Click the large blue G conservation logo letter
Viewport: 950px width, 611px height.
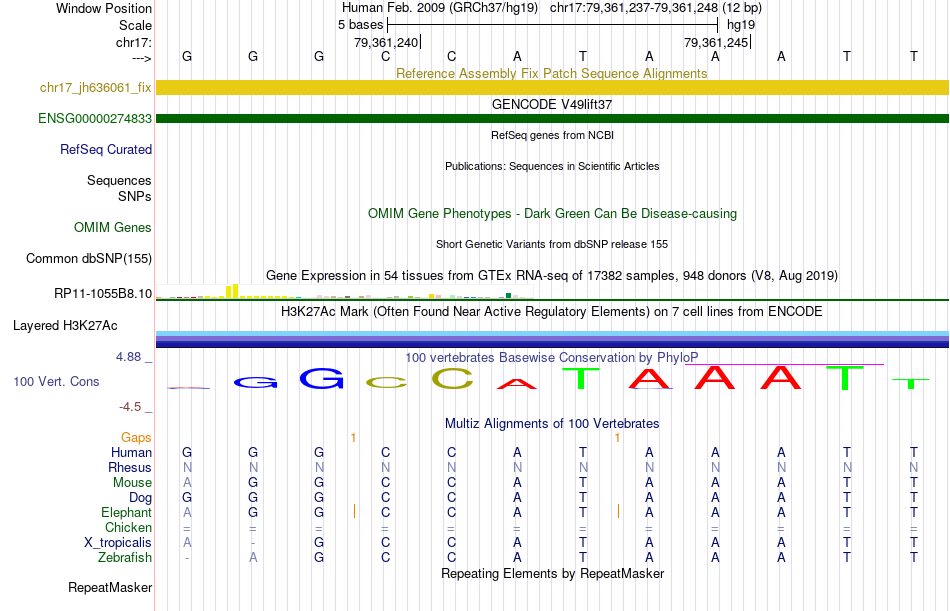[x=321, y=378]
